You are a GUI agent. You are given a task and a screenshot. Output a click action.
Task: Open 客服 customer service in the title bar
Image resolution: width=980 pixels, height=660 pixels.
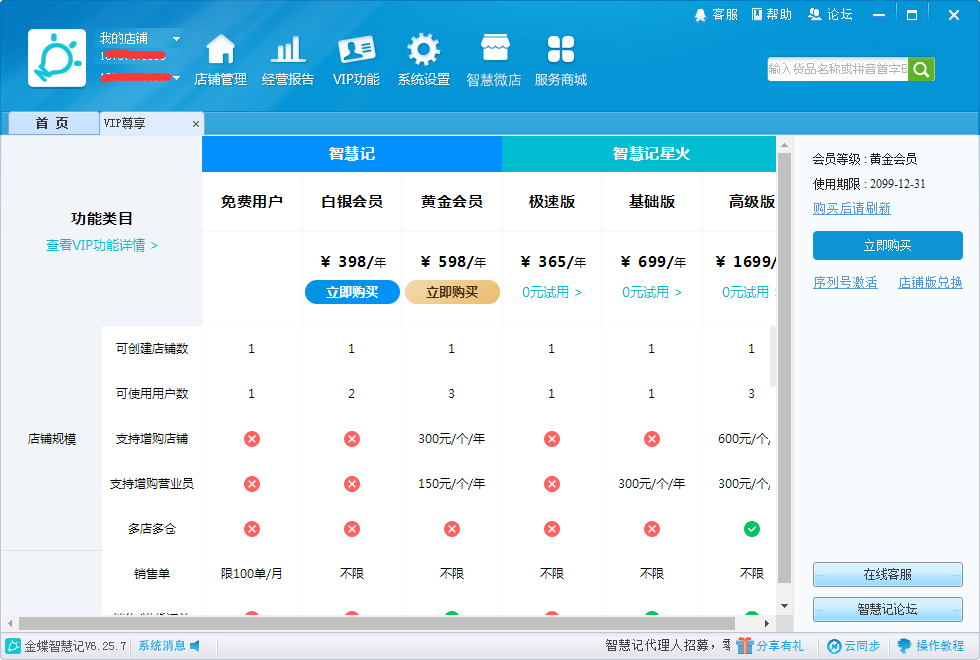click(716, 14)
